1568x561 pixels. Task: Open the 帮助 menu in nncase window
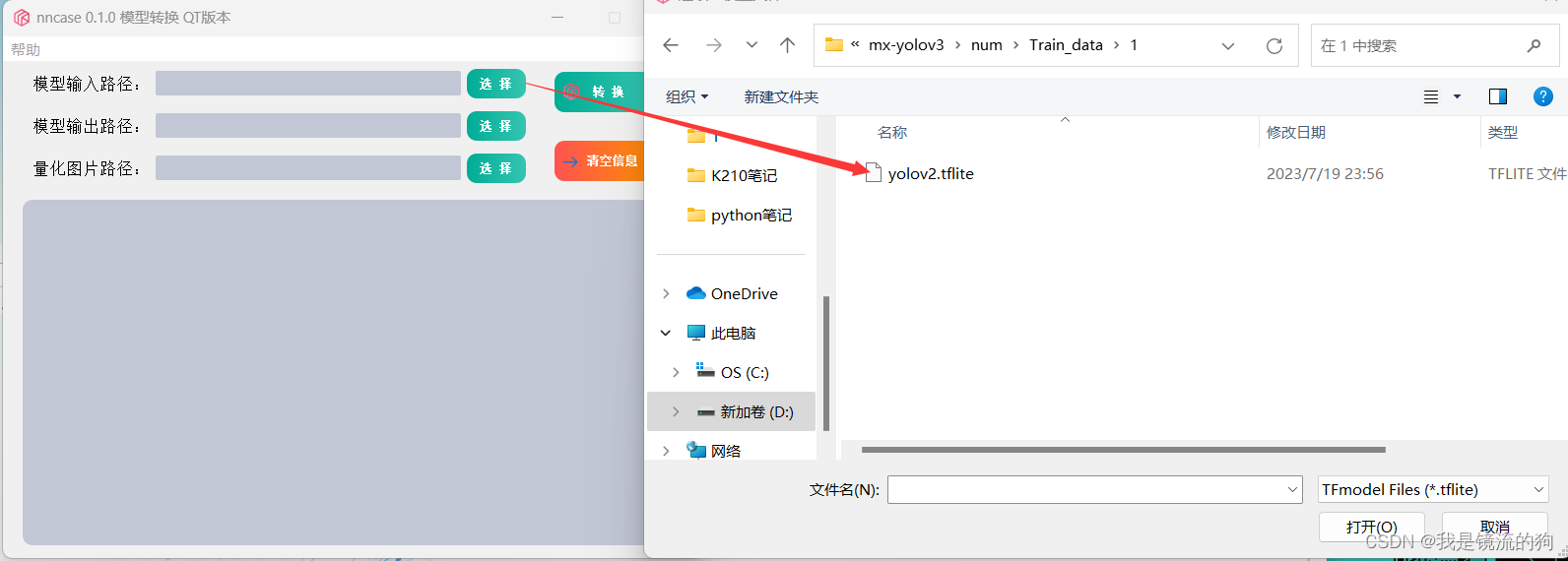(x=26, y=49)
